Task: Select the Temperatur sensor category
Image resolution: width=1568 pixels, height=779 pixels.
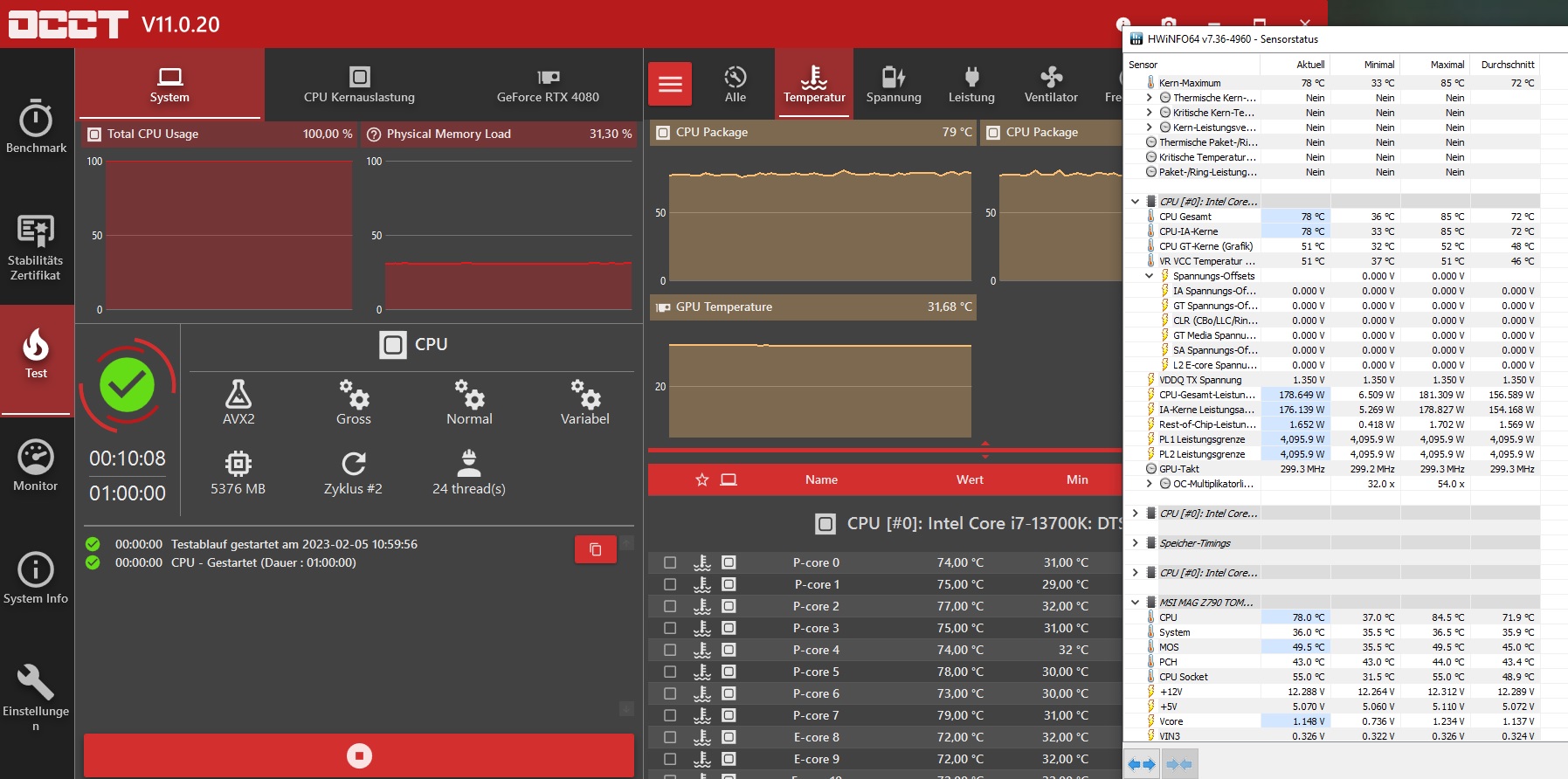Action: (x=814, y=84)
